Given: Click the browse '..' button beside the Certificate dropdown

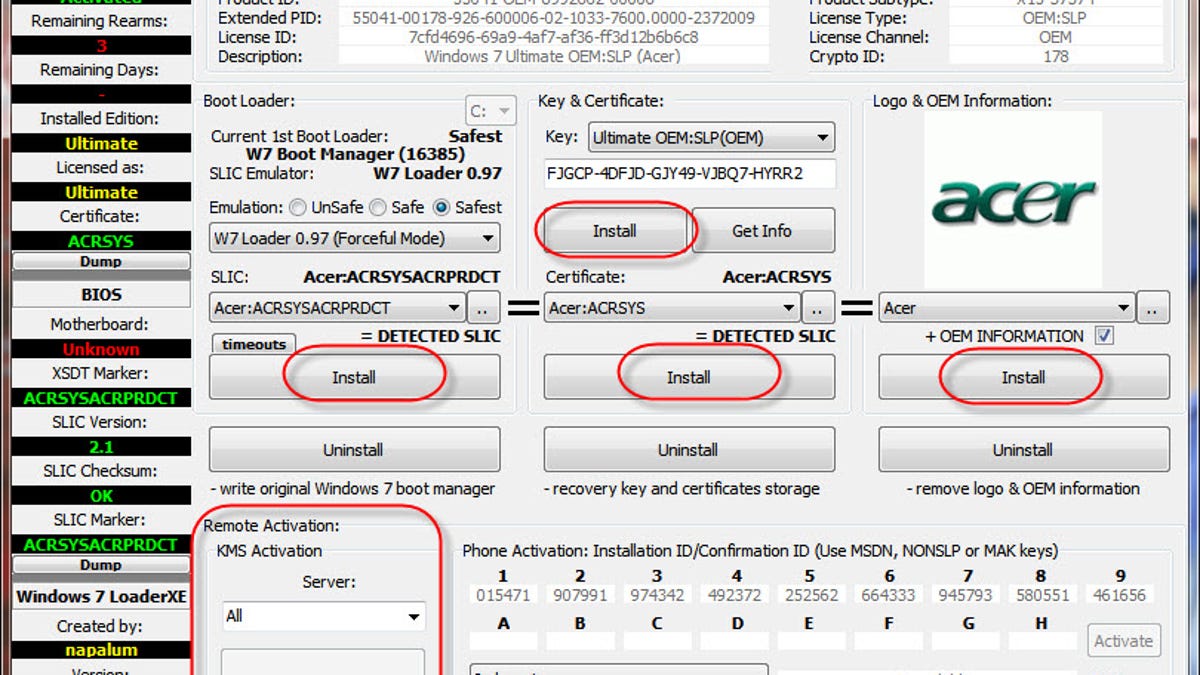Looking at the screenshot, I should pyautogui.click(x=819, y=308).
